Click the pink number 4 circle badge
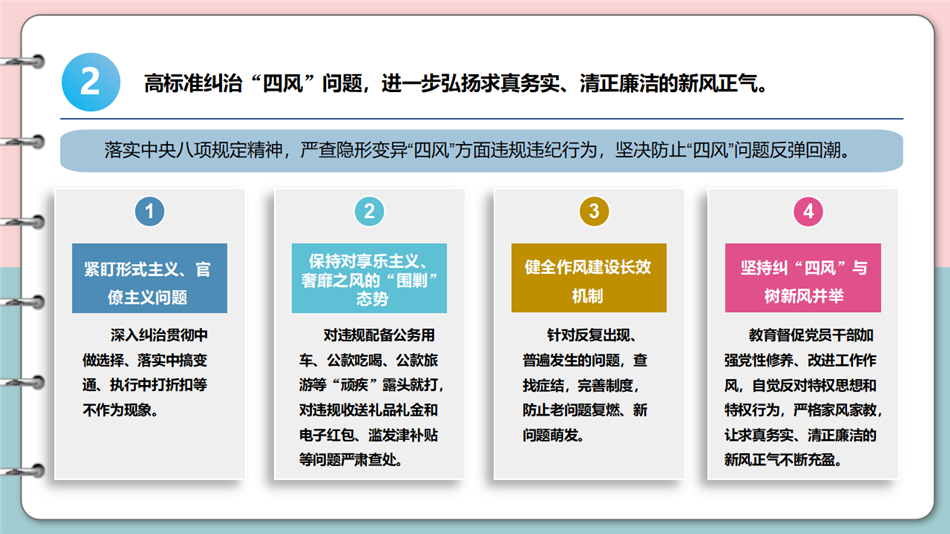950x534 pixels. point(808,211)
